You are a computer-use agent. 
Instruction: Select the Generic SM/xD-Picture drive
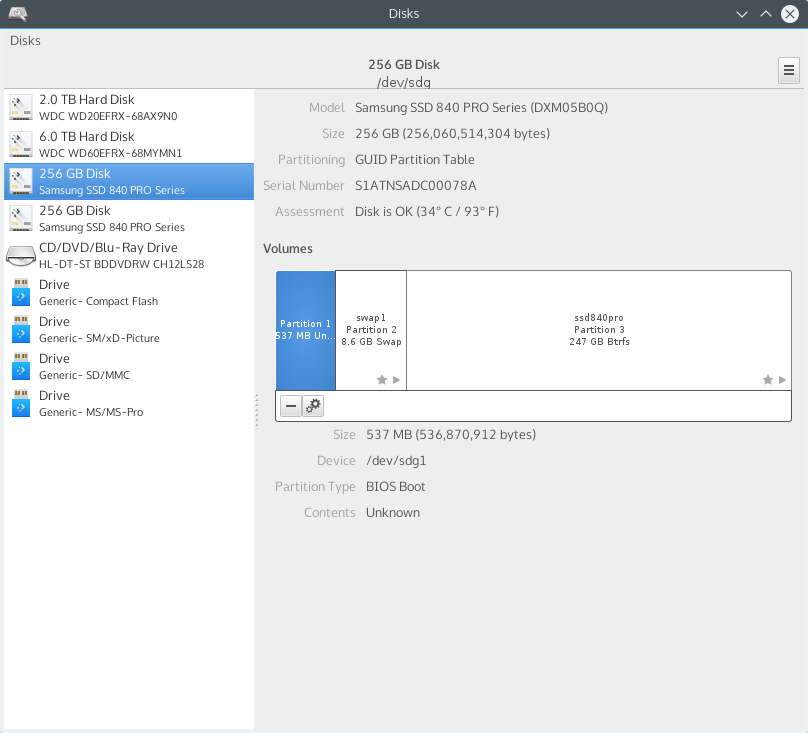tap(129, 329)
